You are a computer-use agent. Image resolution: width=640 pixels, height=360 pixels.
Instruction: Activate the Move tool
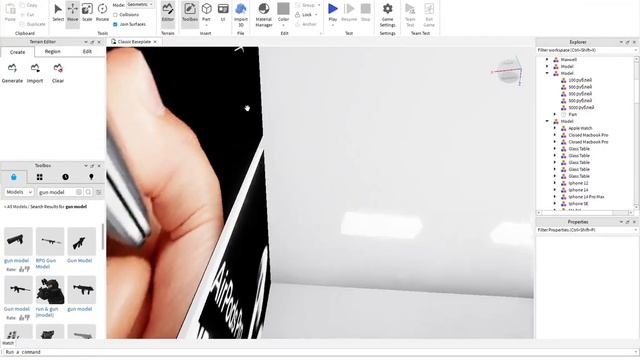[73, 13]
